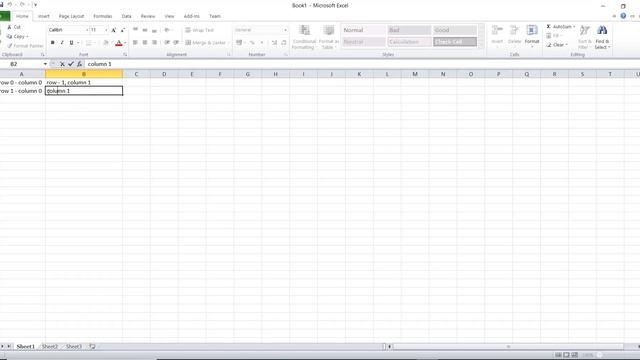The image size is (640, 360).
Task: Switch to the Formulas ribbon tab
Action: (x=102, y=16)
